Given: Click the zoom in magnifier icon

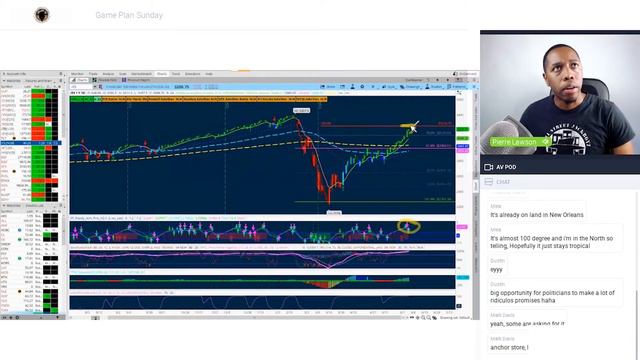Looking at the screenshot, I should 423,318.
